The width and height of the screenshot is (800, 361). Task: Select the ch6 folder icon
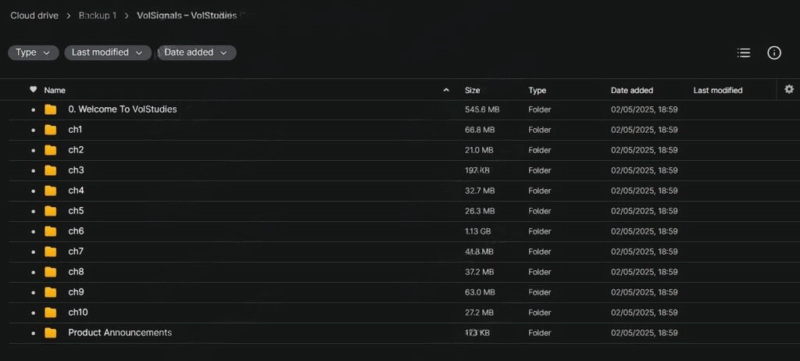(51, 231)
